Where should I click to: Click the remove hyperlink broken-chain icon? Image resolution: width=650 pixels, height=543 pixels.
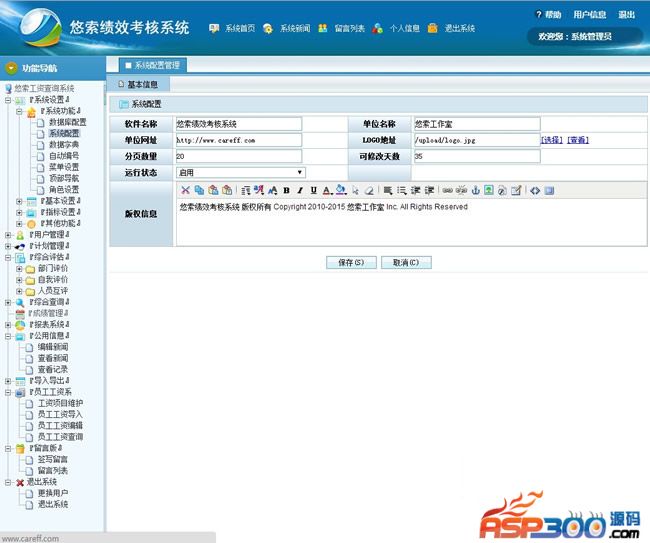tap(461, 191)
